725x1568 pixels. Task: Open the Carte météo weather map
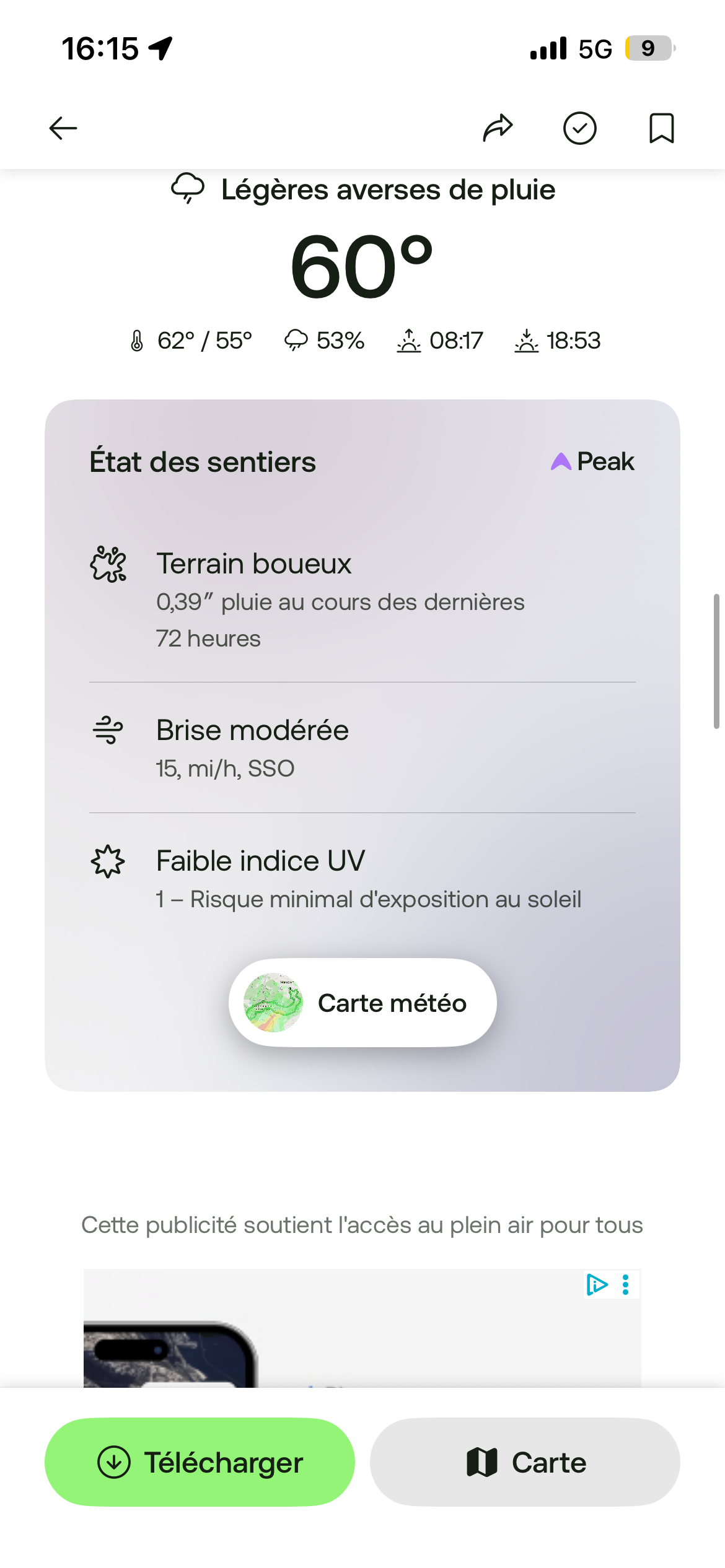tap(390, 1003)
